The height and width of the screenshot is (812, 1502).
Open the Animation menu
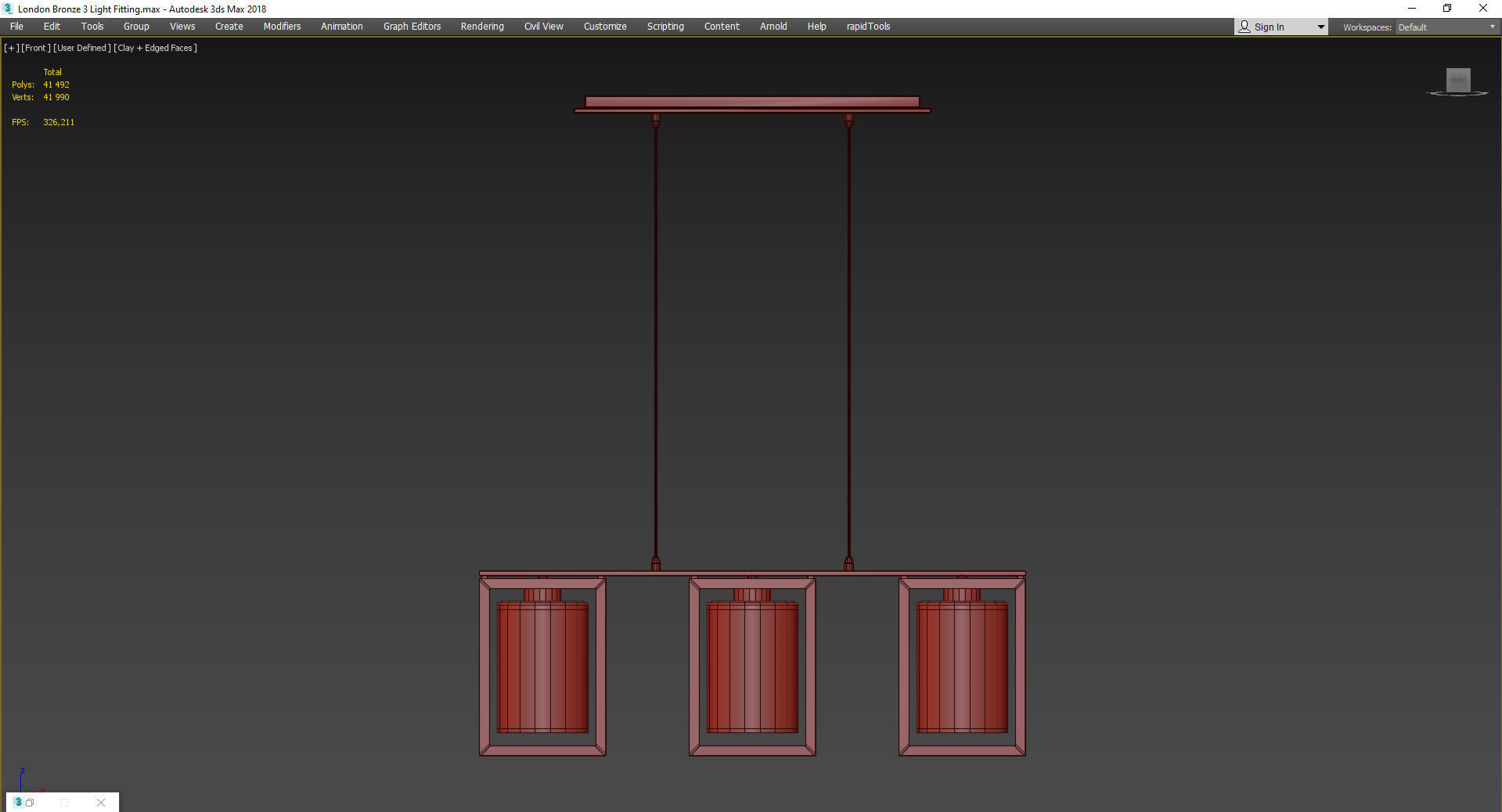click(x=342, y=27)
